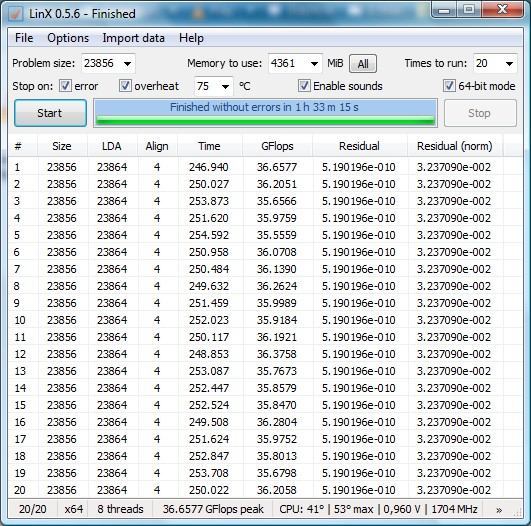531x526 pixels.
Task: Click the LinX app icon in title bar
Action: pos(15,14)
